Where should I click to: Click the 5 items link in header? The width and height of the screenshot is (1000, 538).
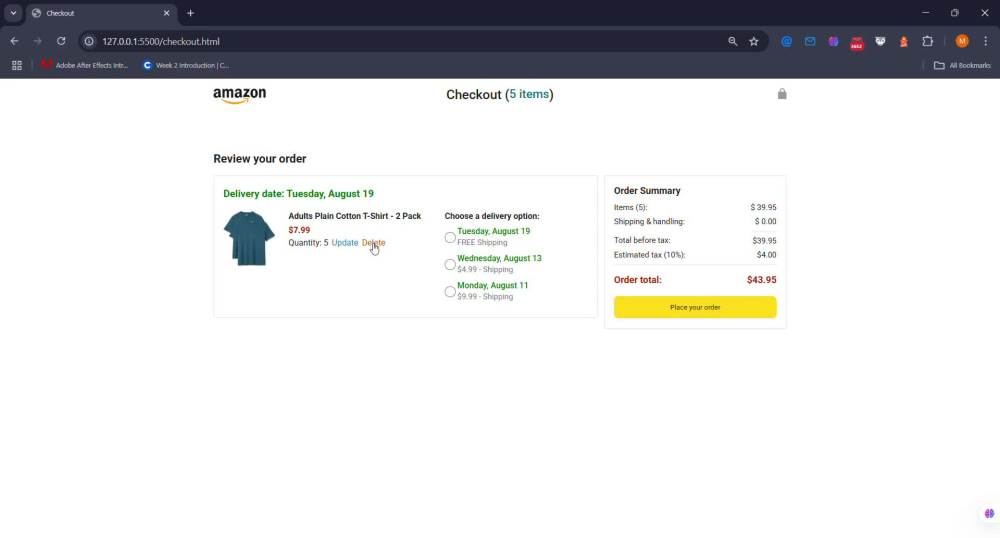point(529,94)
